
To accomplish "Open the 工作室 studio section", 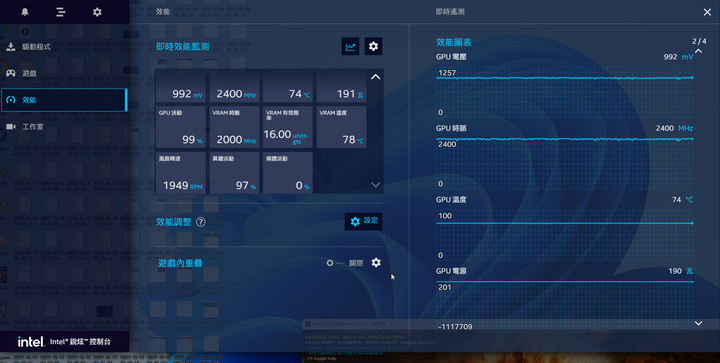I will [64, 127].
